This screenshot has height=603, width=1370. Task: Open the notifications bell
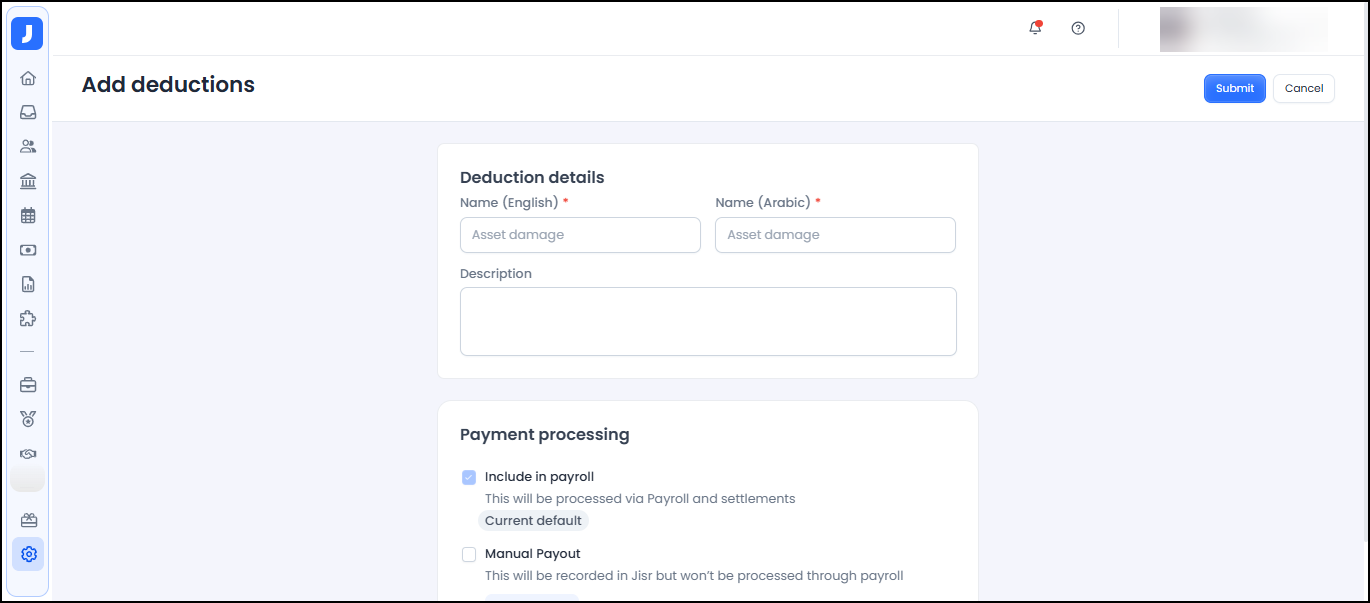point(1035,28)
